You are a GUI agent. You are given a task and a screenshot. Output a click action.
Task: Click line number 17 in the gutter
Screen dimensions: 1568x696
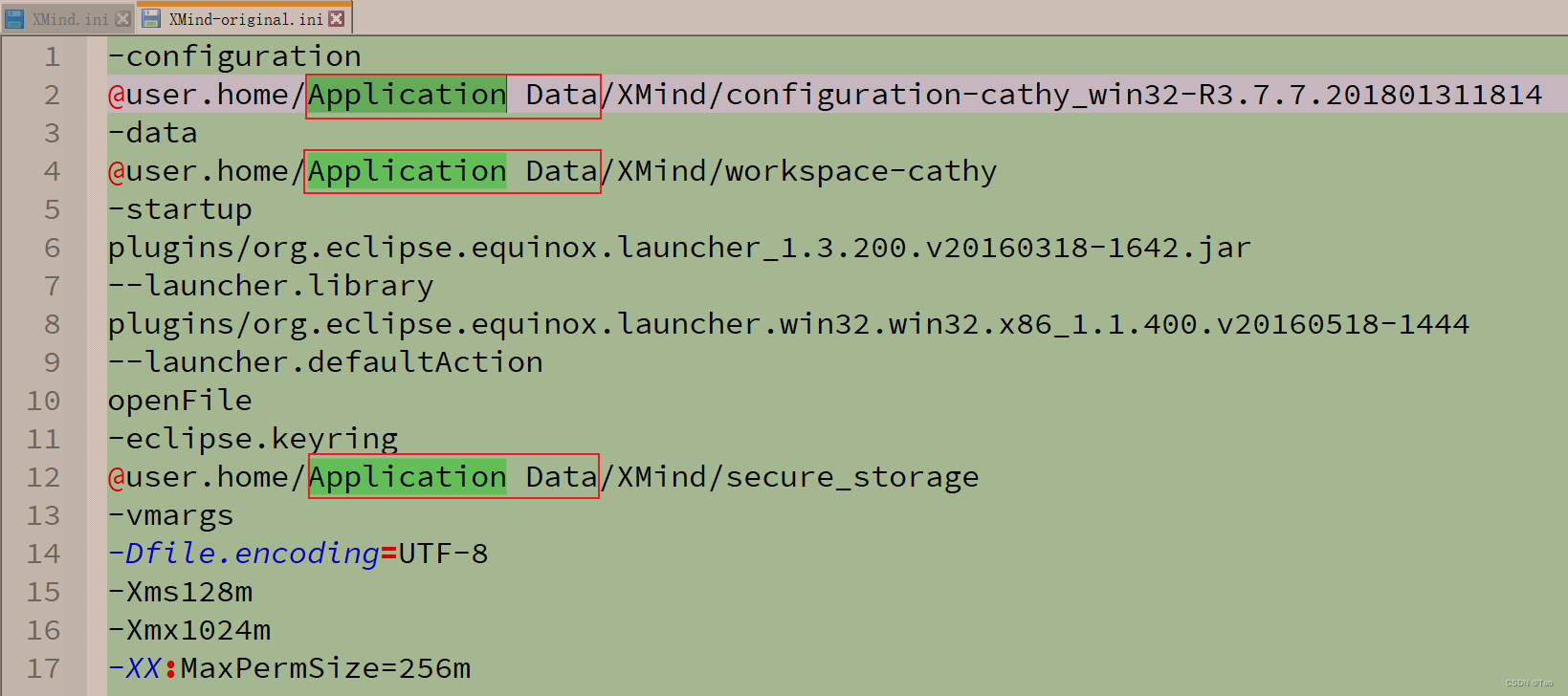[x=43, y=668]
